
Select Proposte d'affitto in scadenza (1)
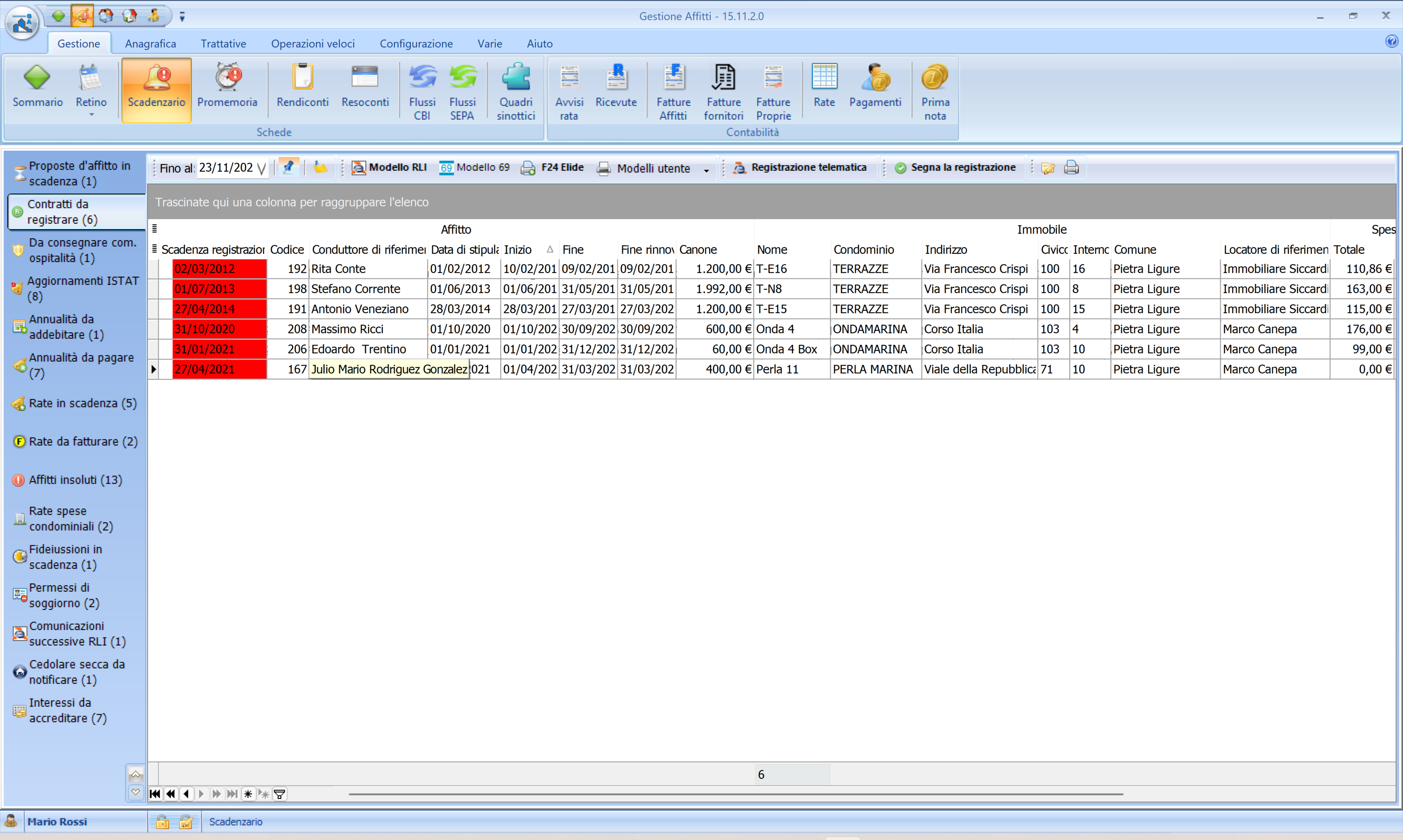(x=77, y=173)
